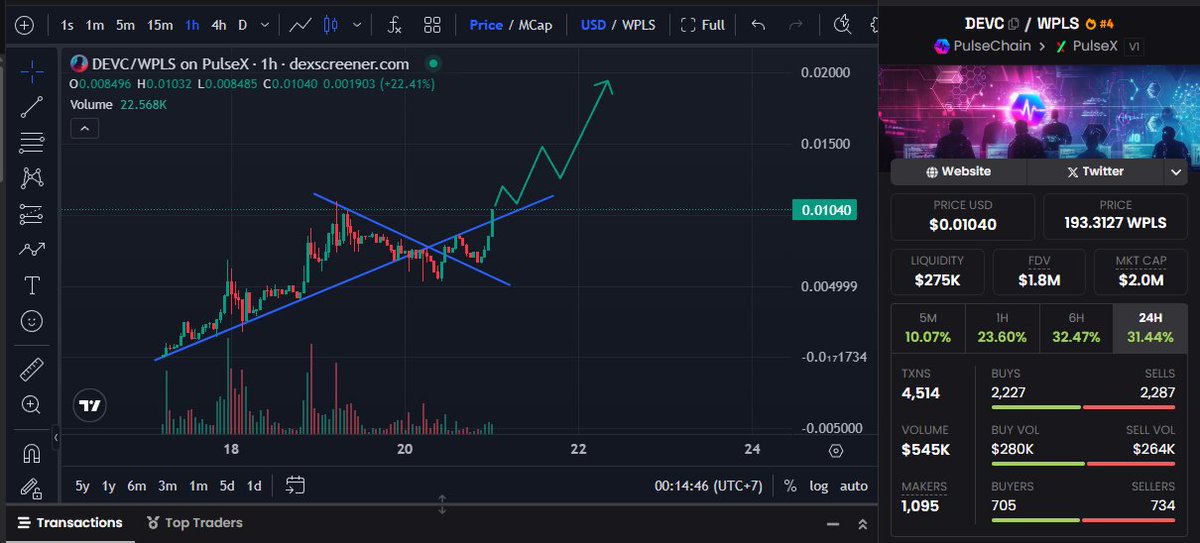1200x543 pixels.
Task: Select the candlestick chart style icon
Action: (x=332, y=25)
